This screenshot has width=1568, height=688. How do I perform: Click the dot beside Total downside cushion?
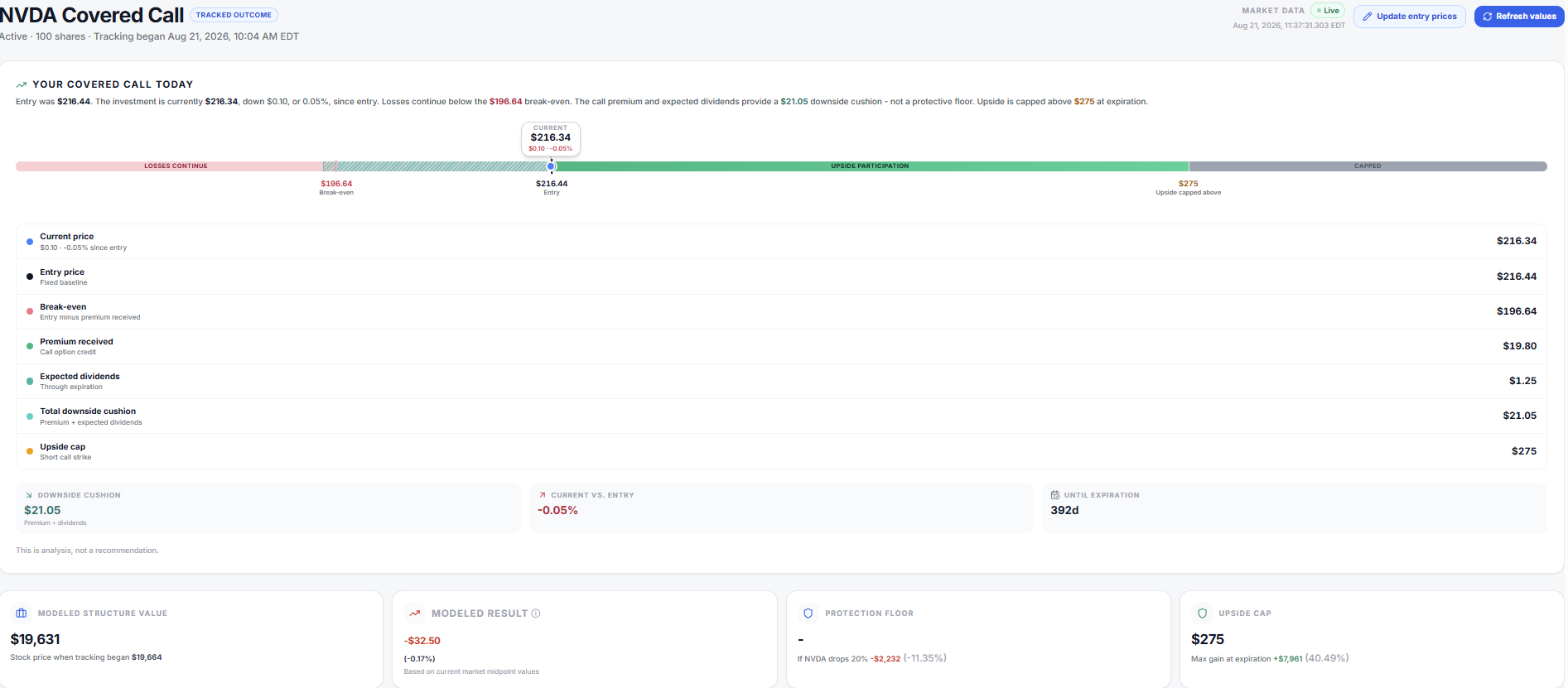[30, 416]
